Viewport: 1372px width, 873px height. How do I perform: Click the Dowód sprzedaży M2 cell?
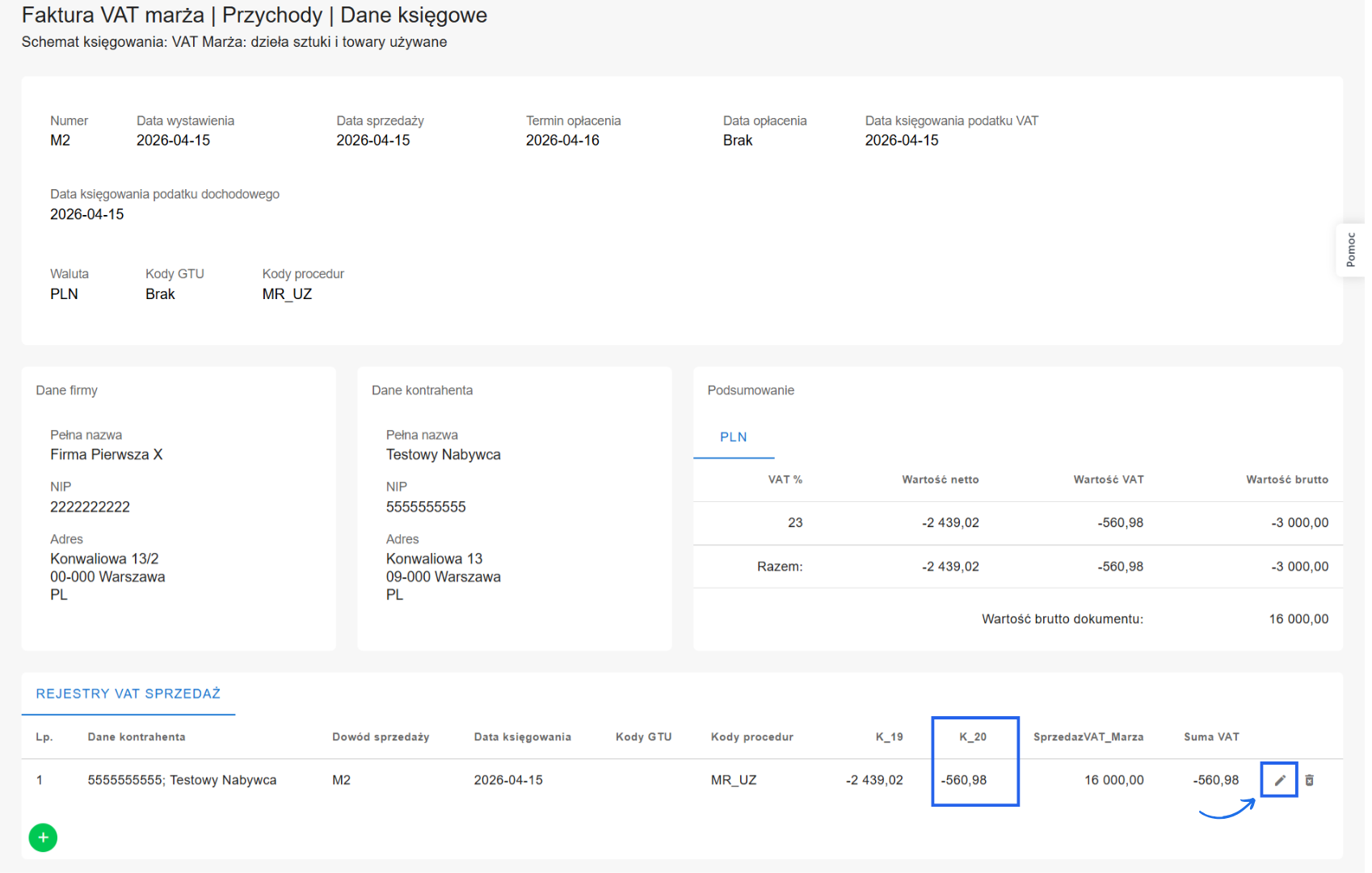341,780
